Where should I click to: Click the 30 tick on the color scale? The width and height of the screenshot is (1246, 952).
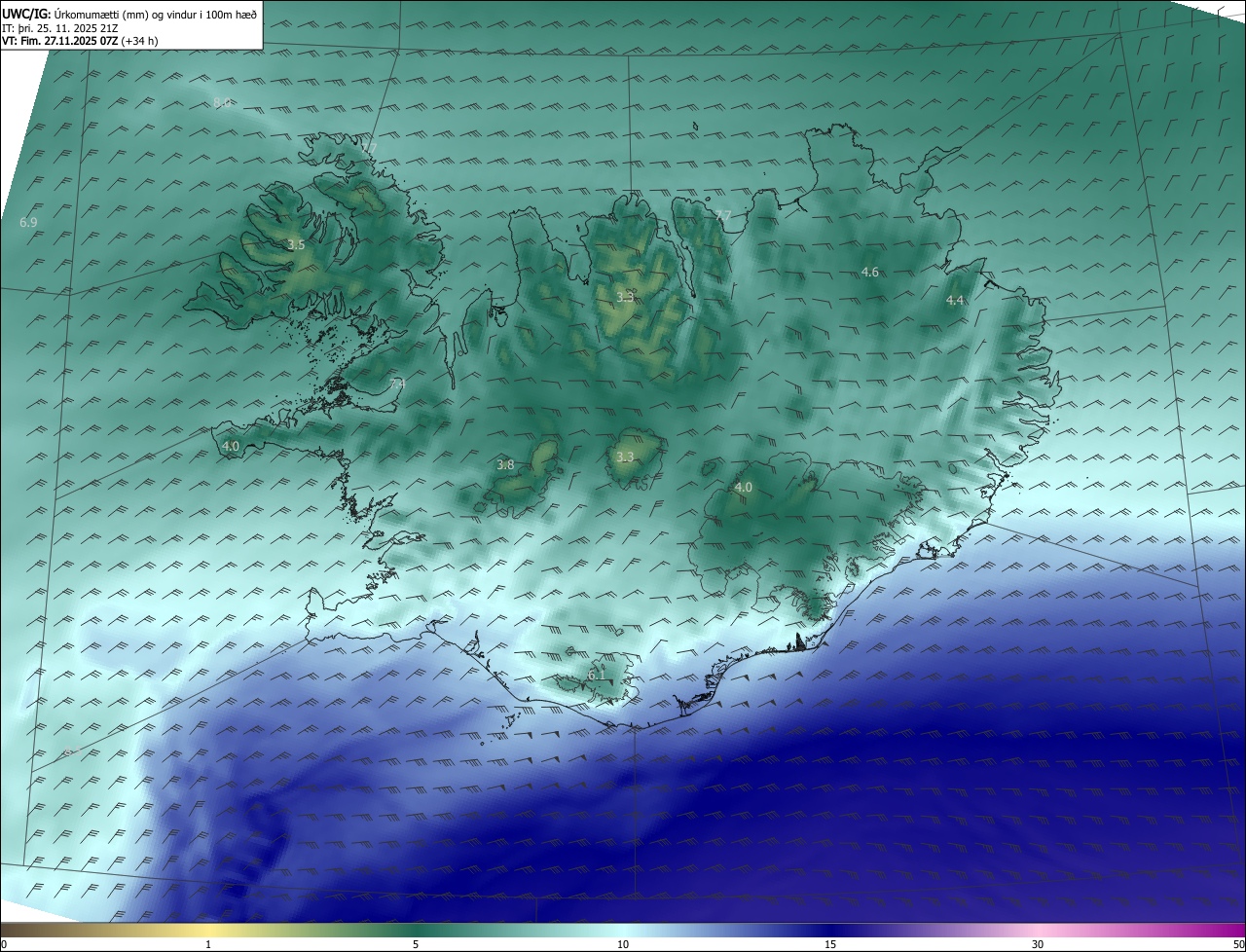coord(1038,944)
